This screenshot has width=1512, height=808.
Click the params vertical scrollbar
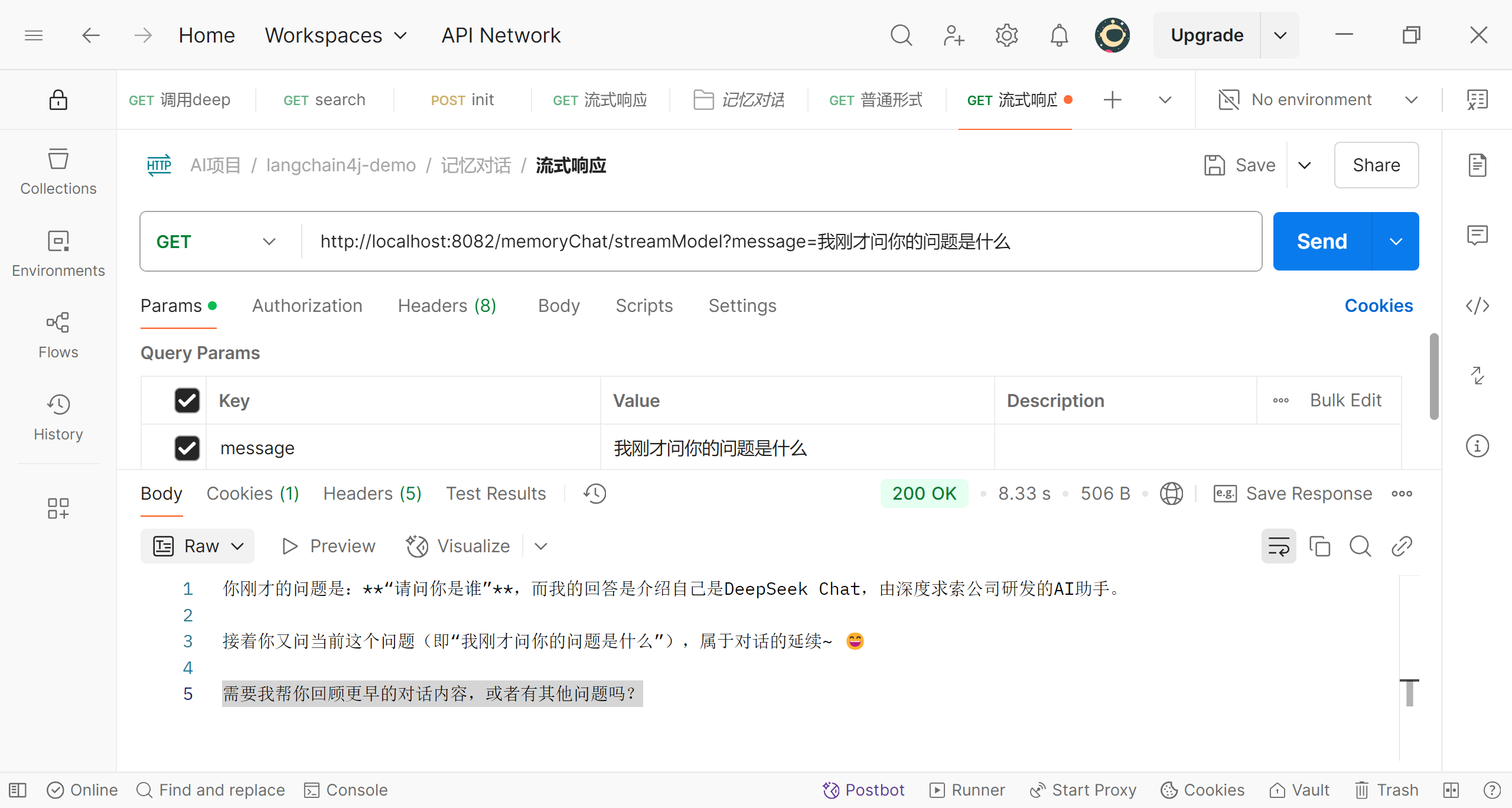click(x=1433, y=377)
